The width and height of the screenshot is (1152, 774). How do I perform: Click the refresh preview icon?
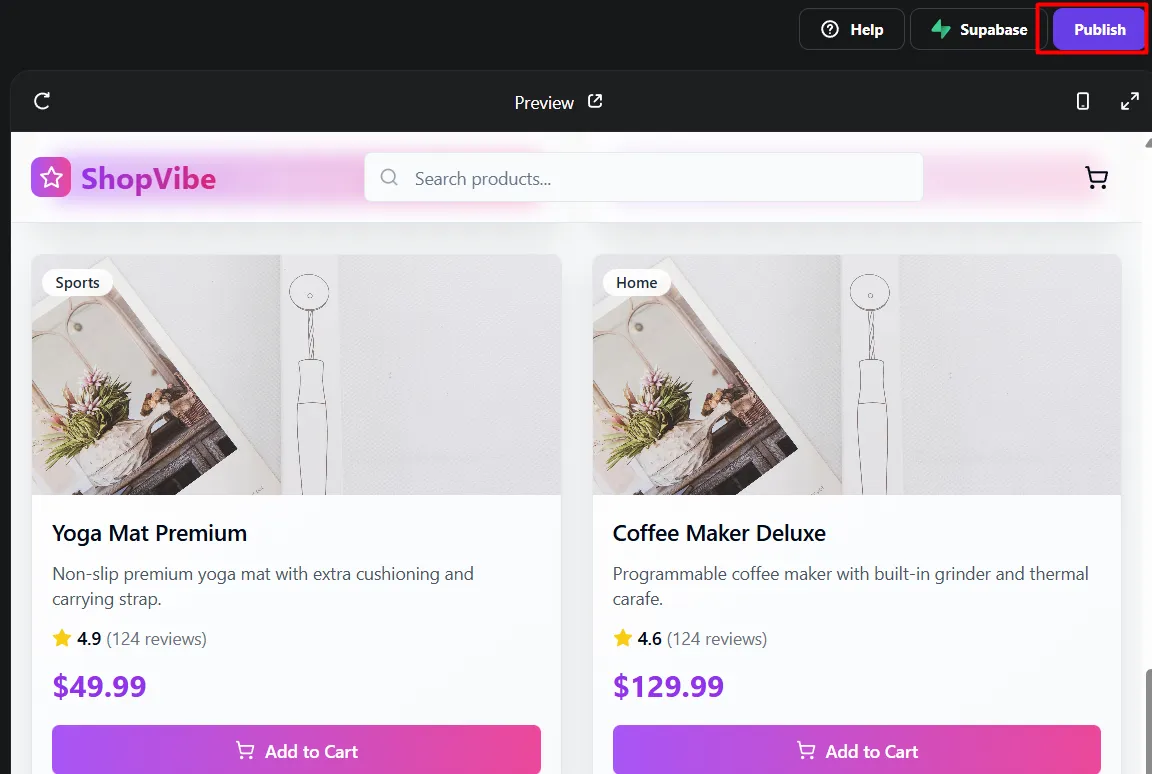42,101
